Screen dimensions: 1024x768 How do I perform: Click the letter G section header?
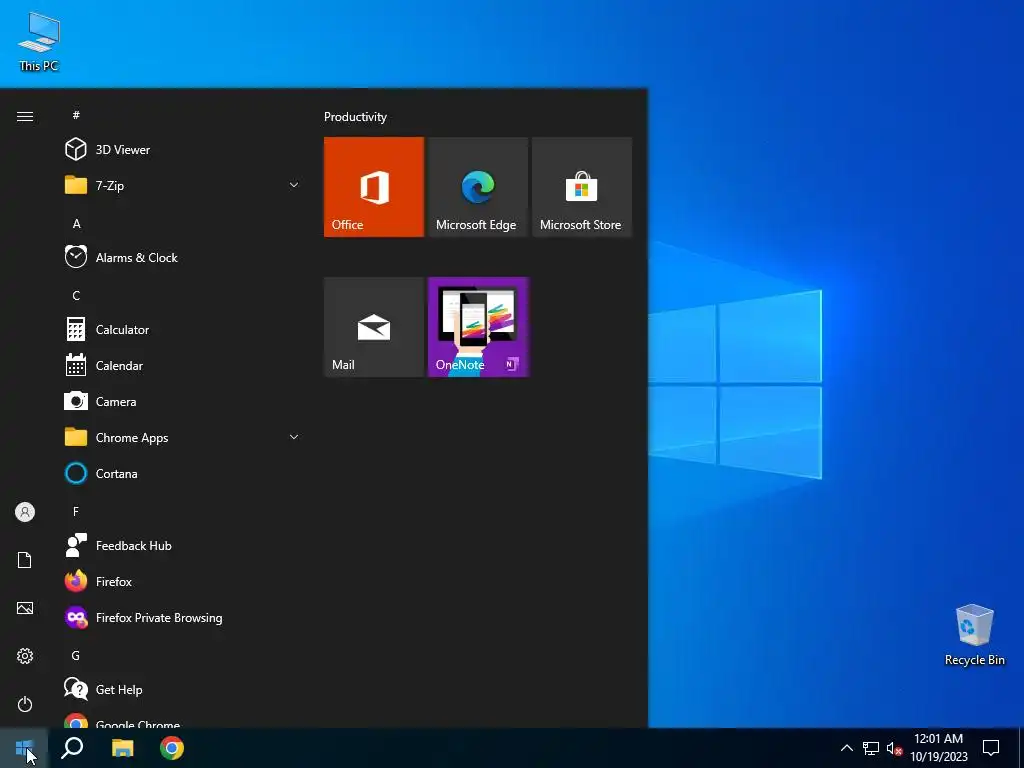point(76,655)
